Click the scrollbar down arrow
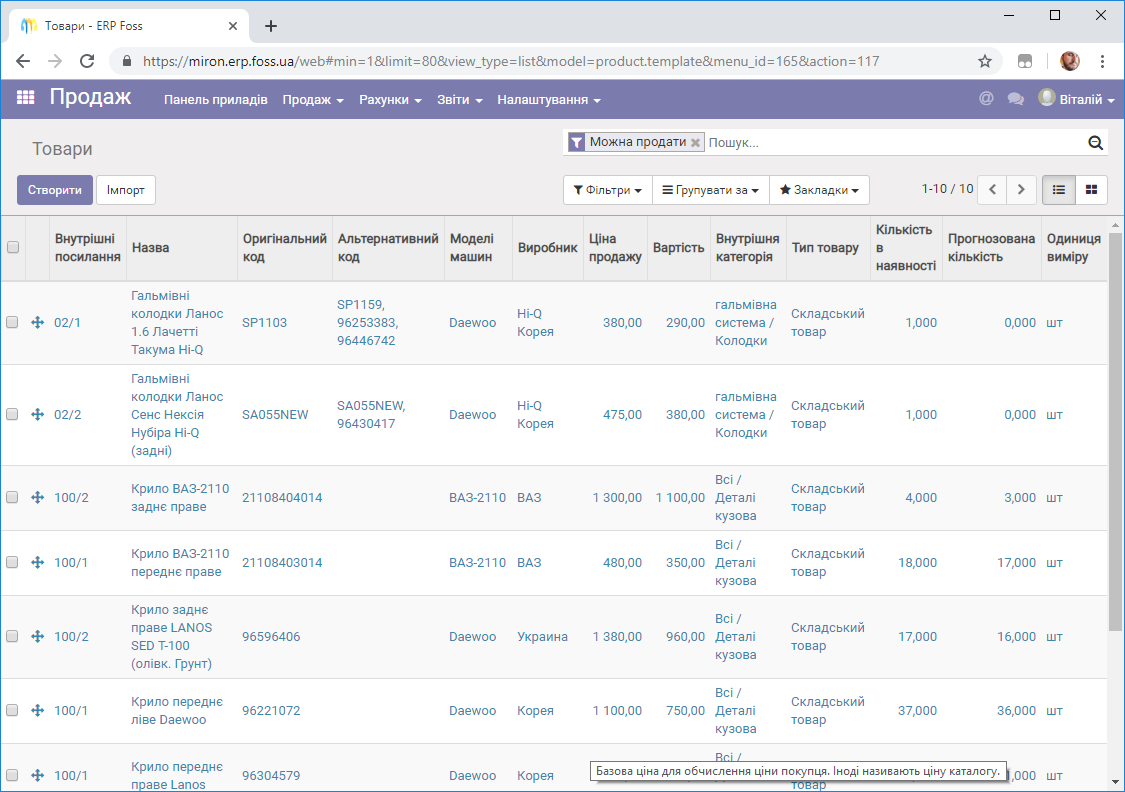1125x792 pixels. click(1115, 783)
